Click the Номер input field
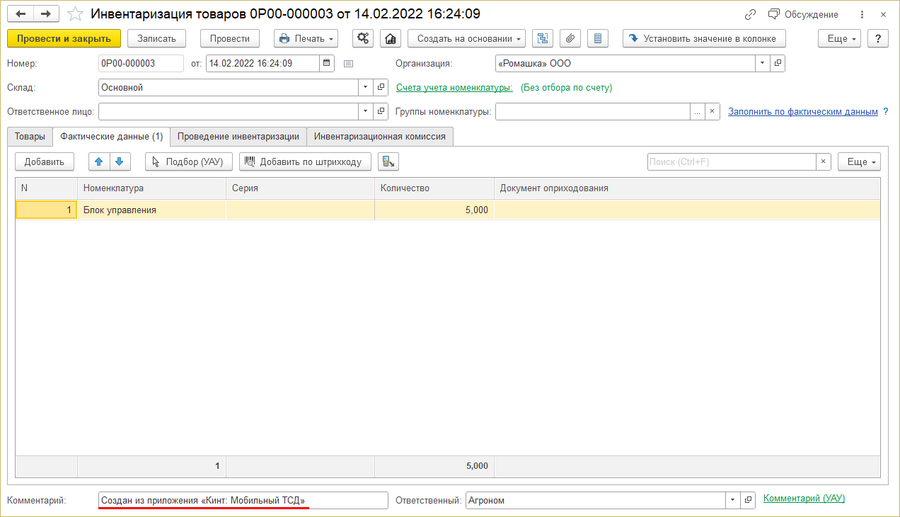Image resolution: width=900 pixels, height=517 pixels. (x=141, y=63)
